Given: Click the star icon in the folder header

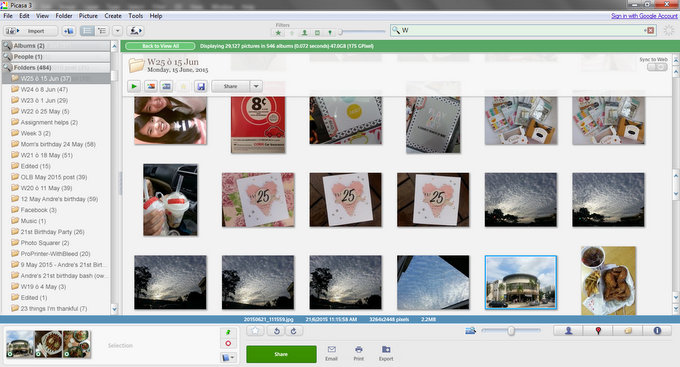Looking at the screenshot, I should (x=183, y=86).
